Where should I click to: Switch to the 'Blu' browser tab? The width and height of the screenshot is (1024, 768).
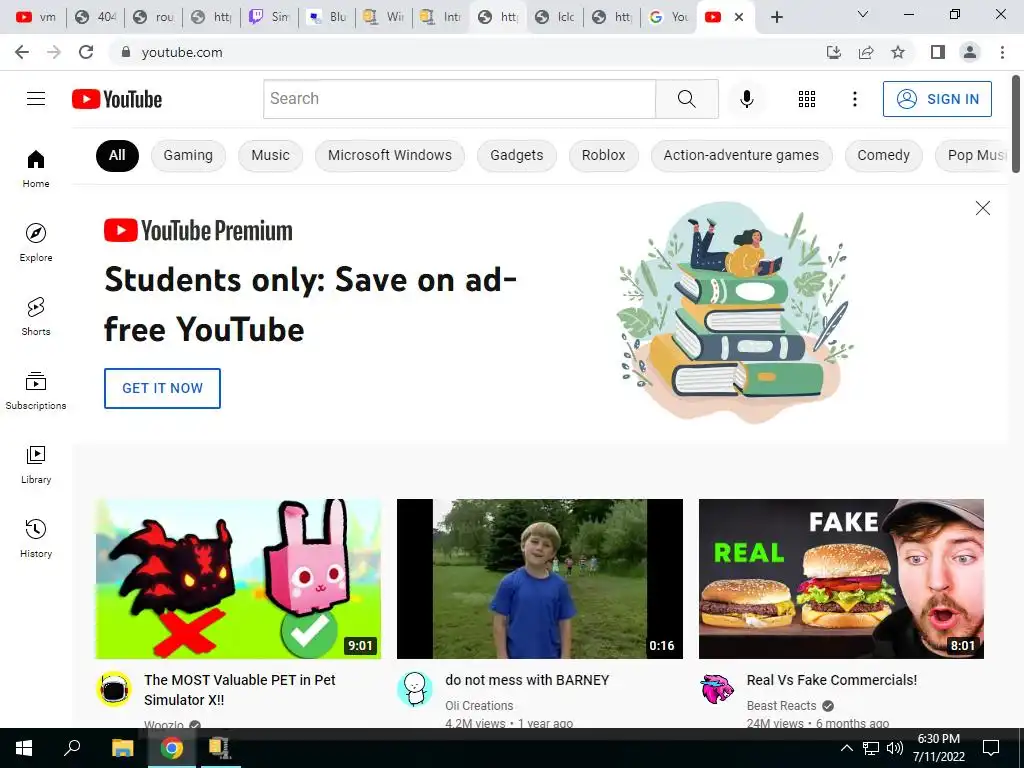click(327, 17)
